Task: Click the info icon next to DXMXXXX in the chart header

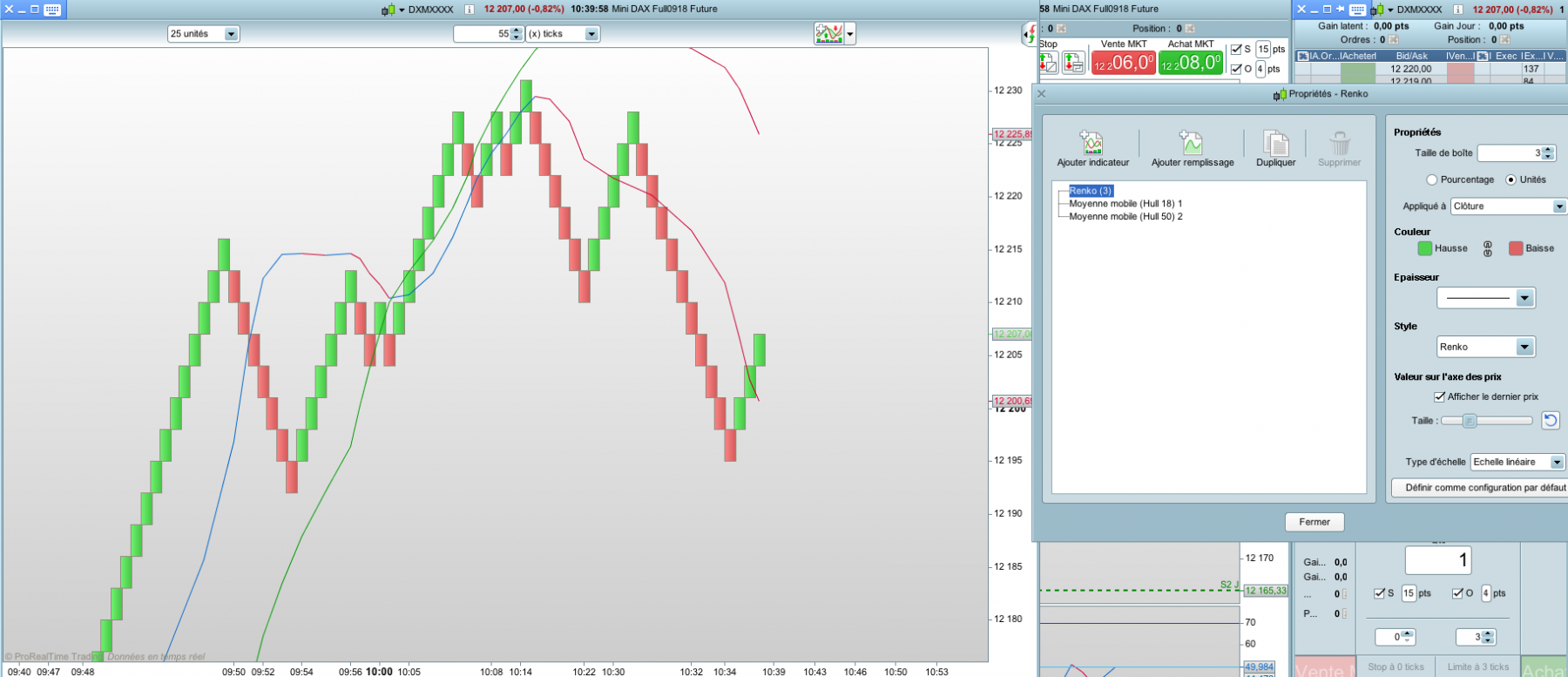Action: 469,10
